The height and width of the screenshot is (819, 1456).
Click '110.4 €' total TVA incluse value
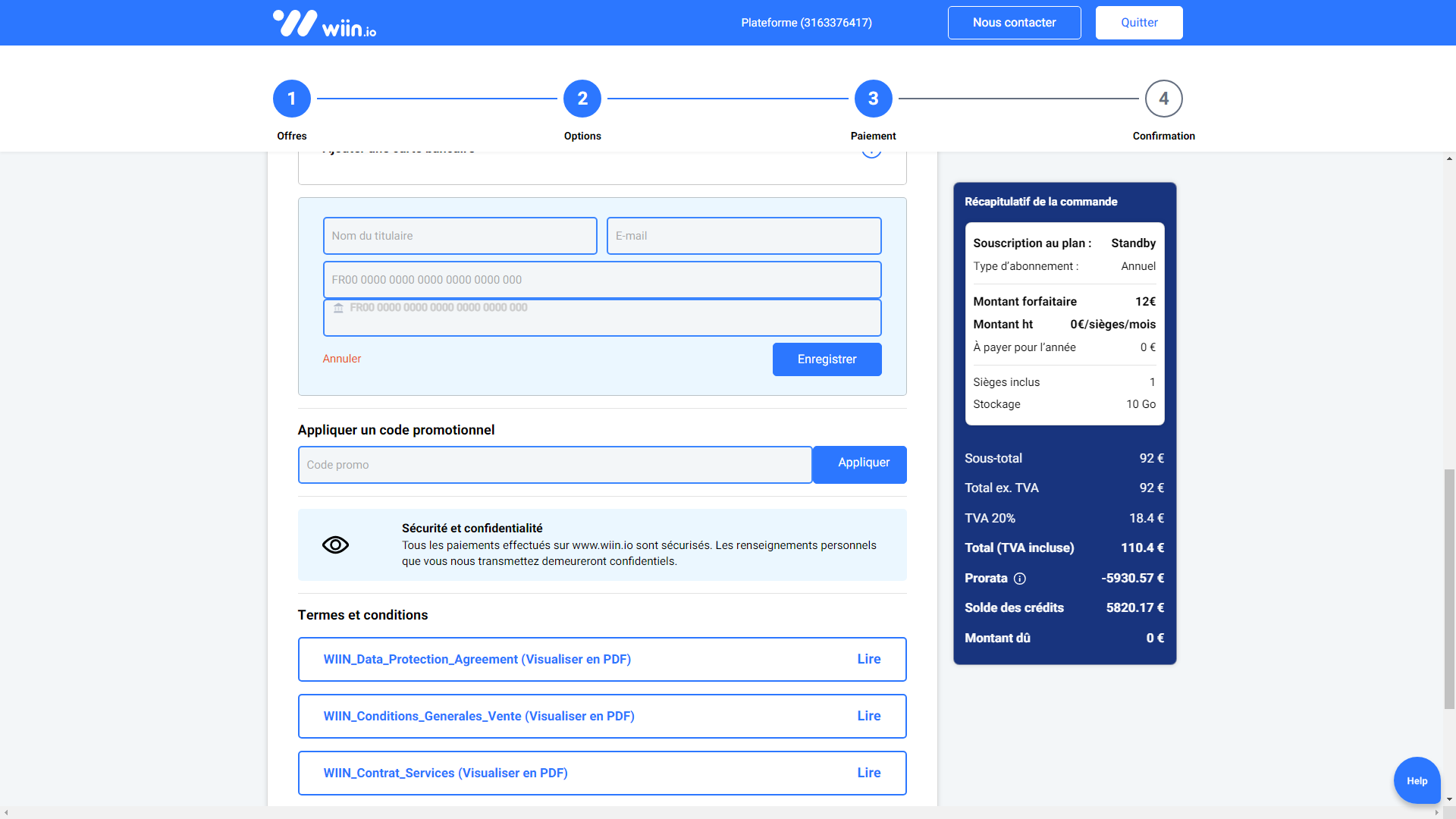click(1143, 548)
